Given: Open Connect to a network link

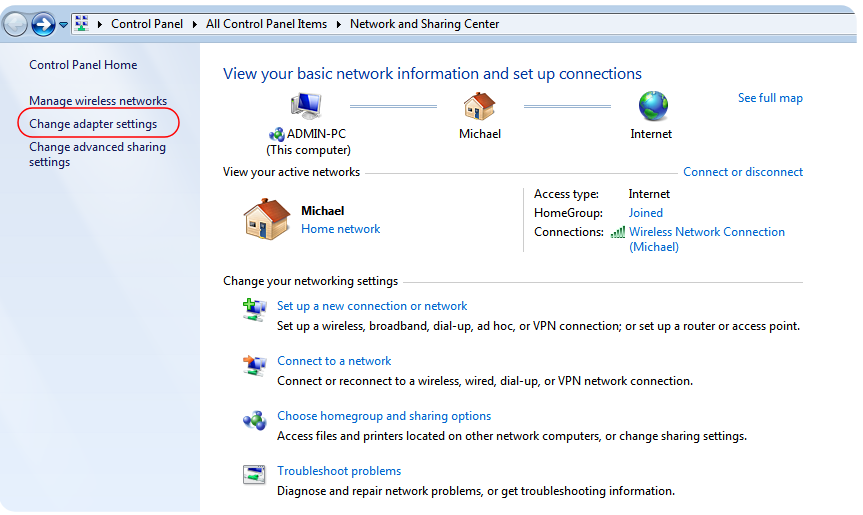Looking at the screenshot, I should click(334, 361).
